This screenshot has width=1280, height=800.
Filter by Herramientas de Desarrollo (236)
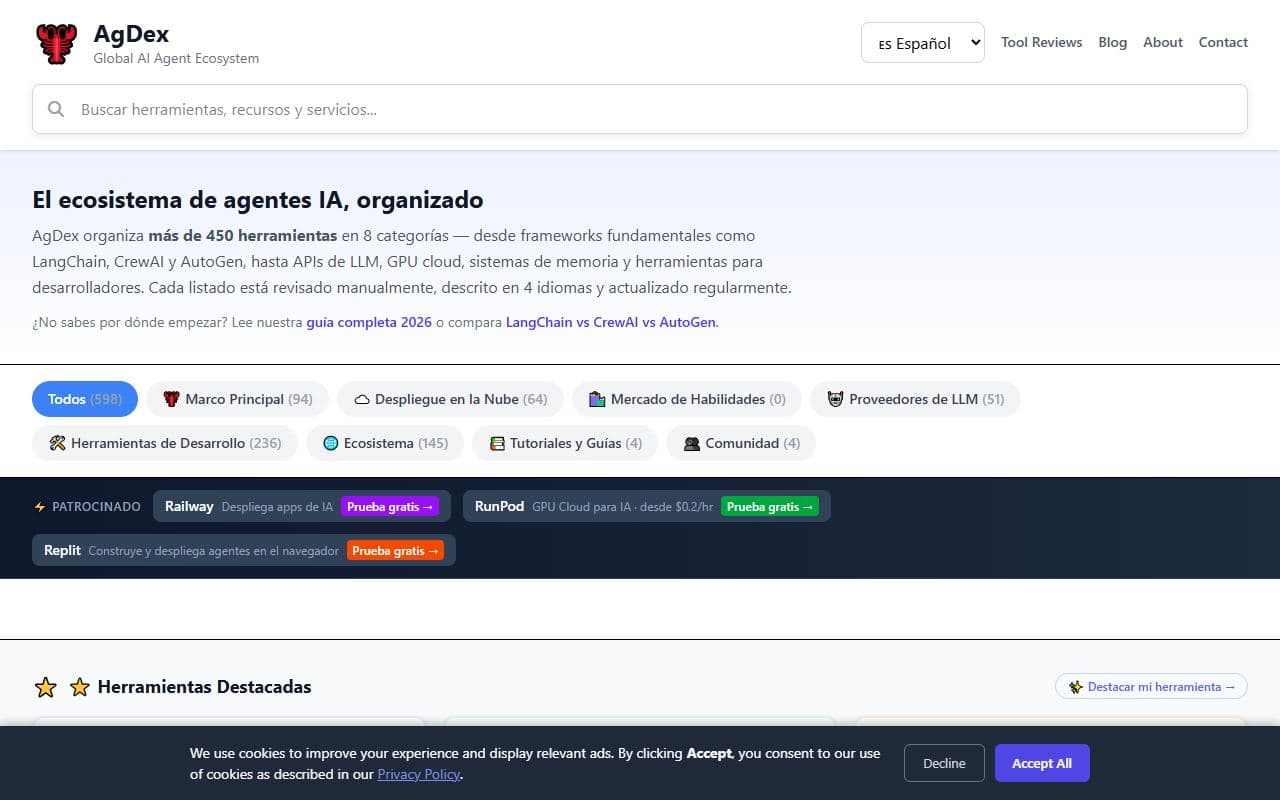(x=165, y=443)
